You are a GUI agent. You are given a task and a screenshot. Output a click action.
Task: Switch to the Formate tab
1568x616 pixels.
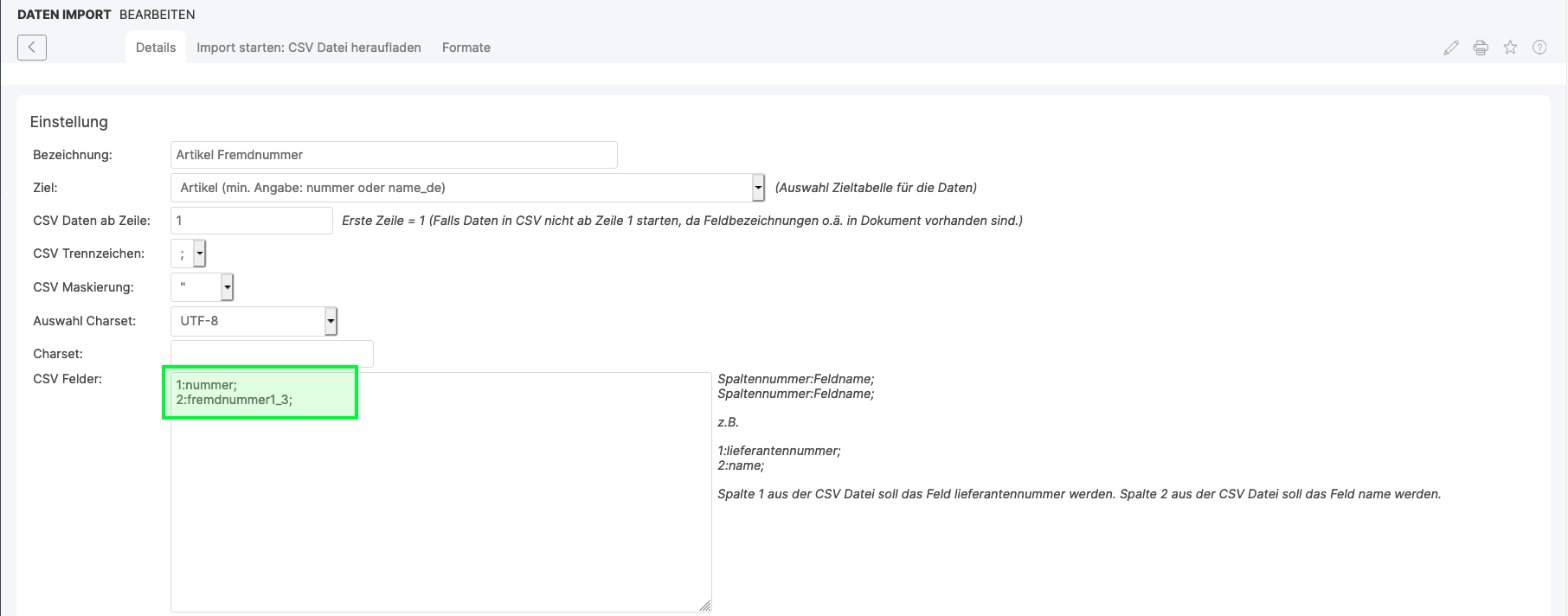(466, 48)
